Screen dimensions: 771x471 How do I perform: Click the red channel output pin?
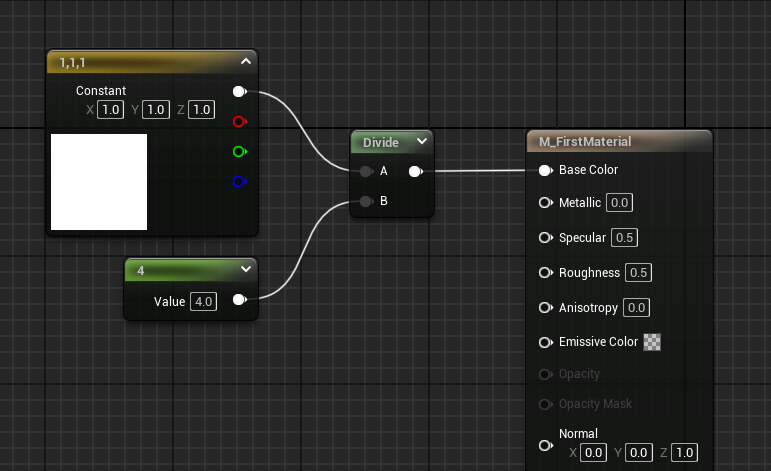pyautogui.click(x=239, y=121)
